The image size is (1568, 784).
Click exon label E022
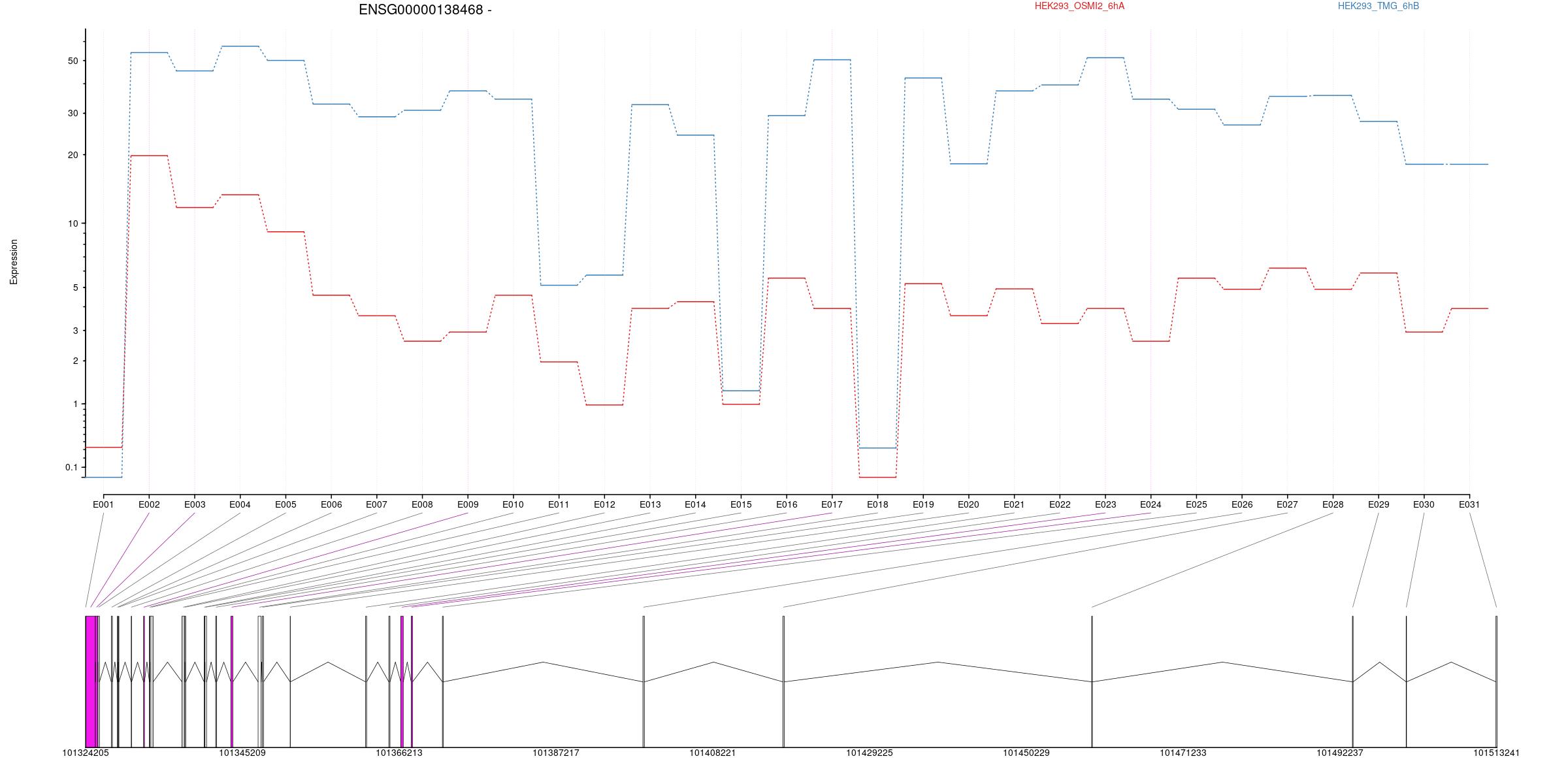tap(1060, 504)
